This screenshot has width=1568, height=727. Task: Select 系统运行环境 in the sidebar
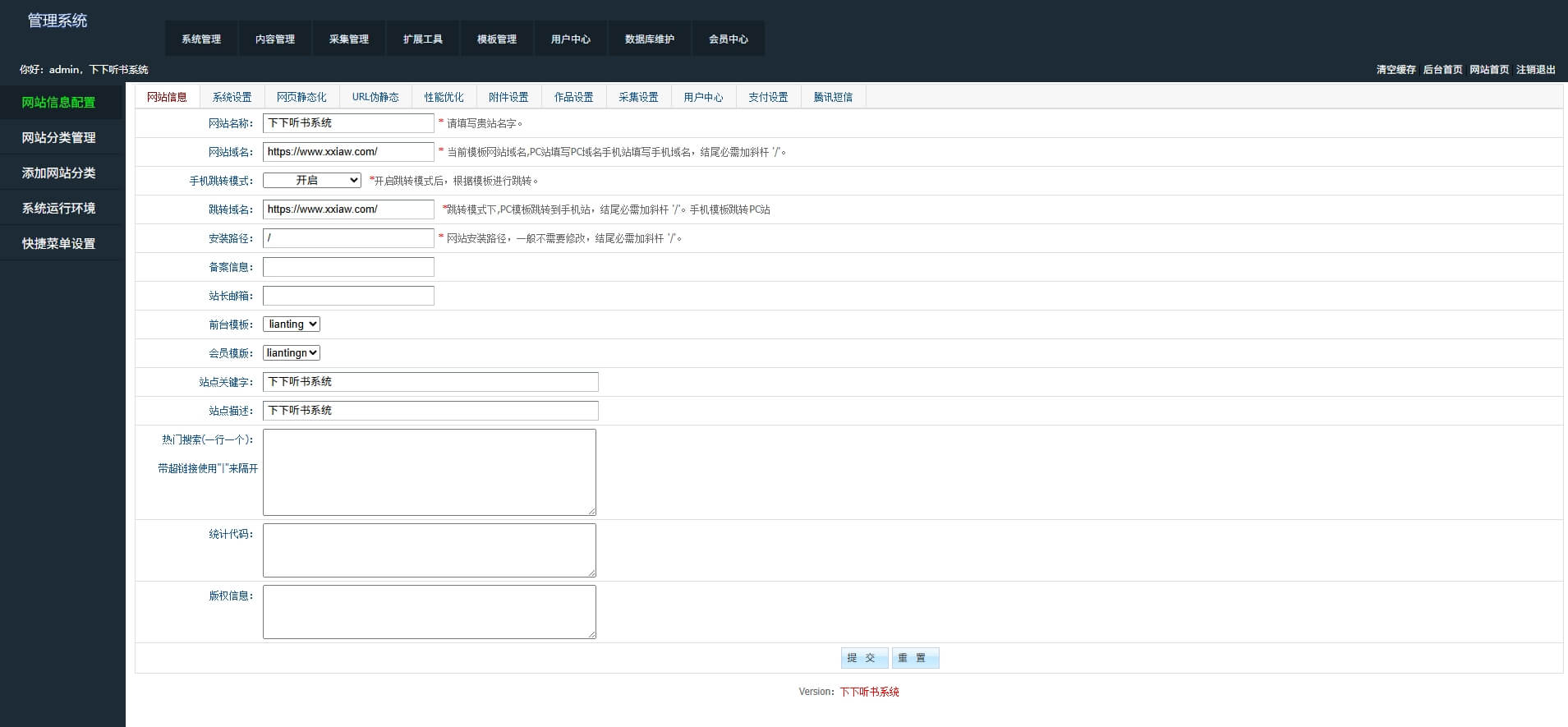tap(61, 209)
